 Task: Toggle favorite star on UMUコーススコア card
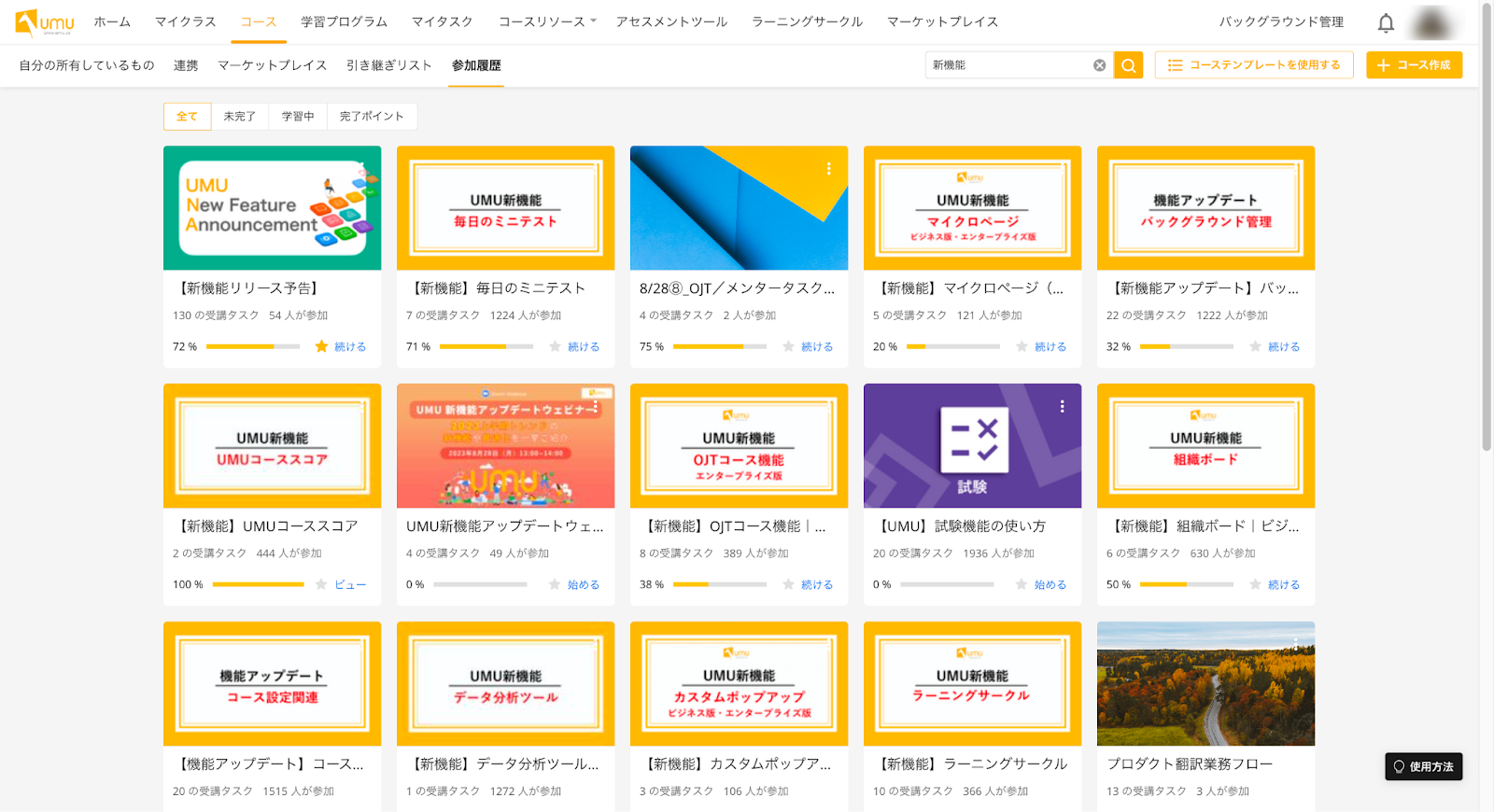321,584
